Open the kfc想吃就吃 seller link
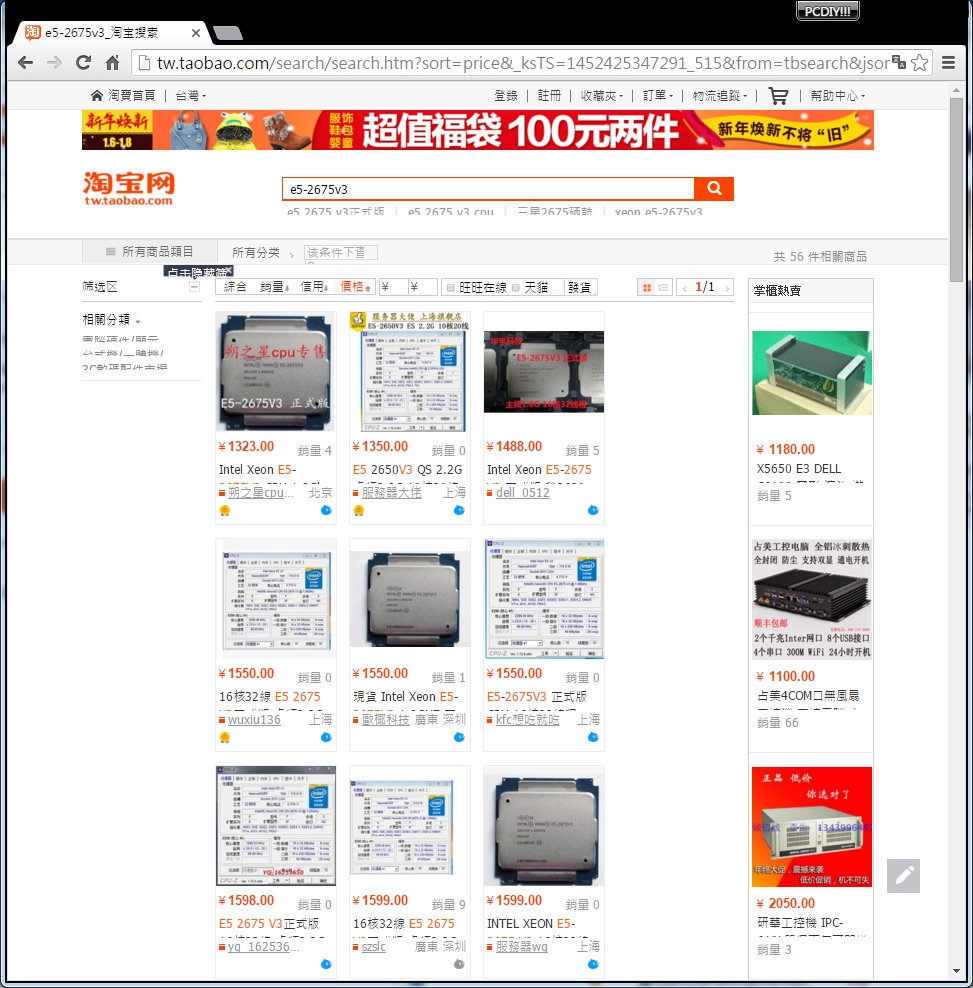 [x=527, y=720]
